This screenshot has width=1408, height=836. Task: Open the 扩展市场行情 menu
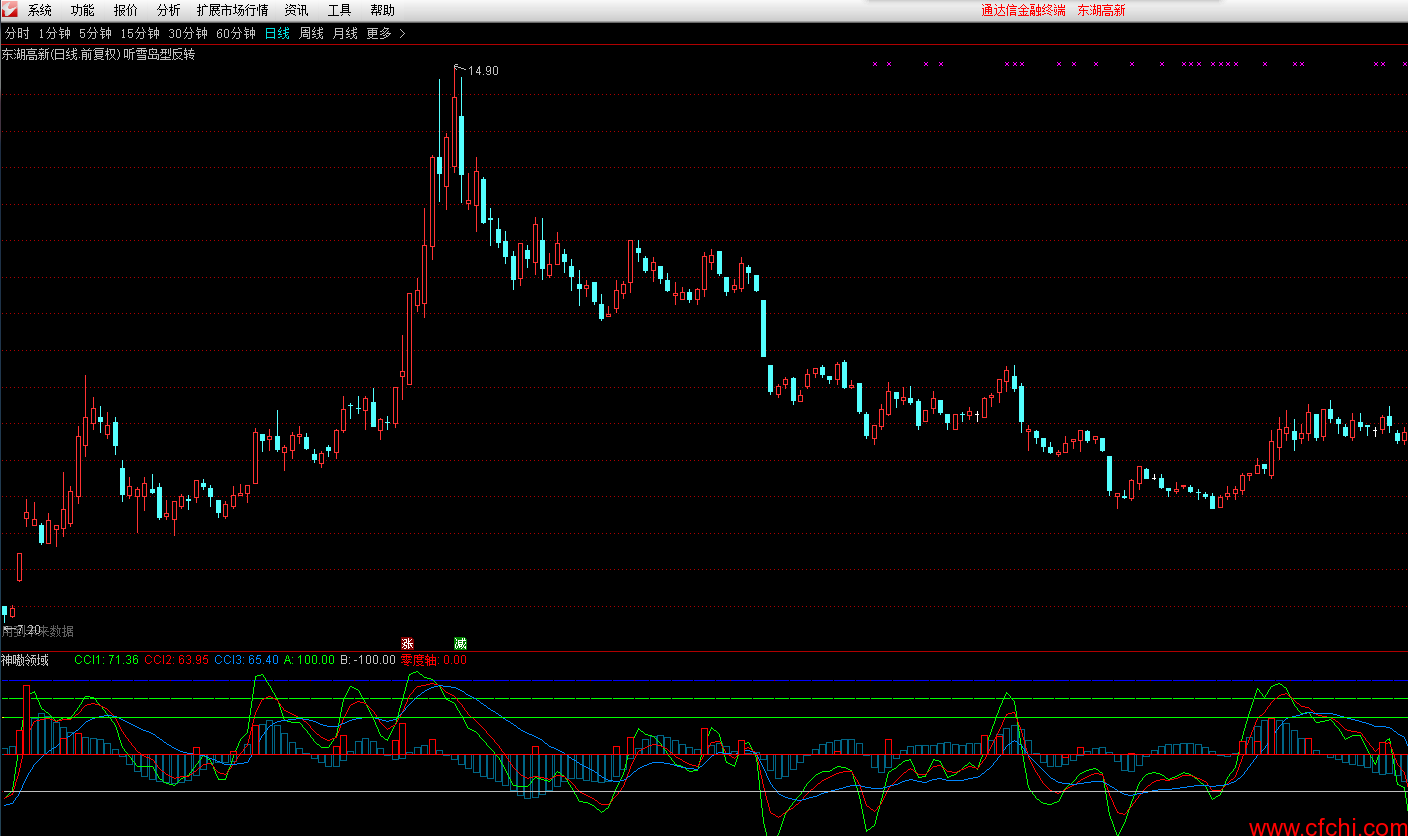click(232, 11)
